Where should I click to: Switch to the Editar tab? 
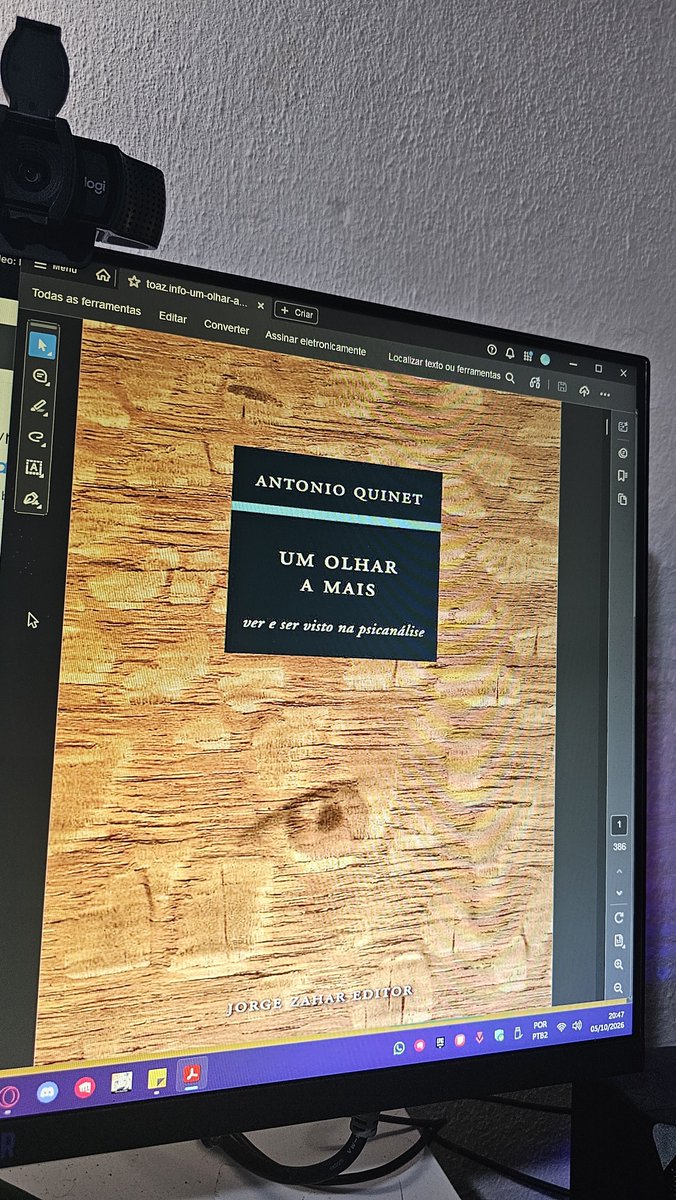click(x=173, y=316)
